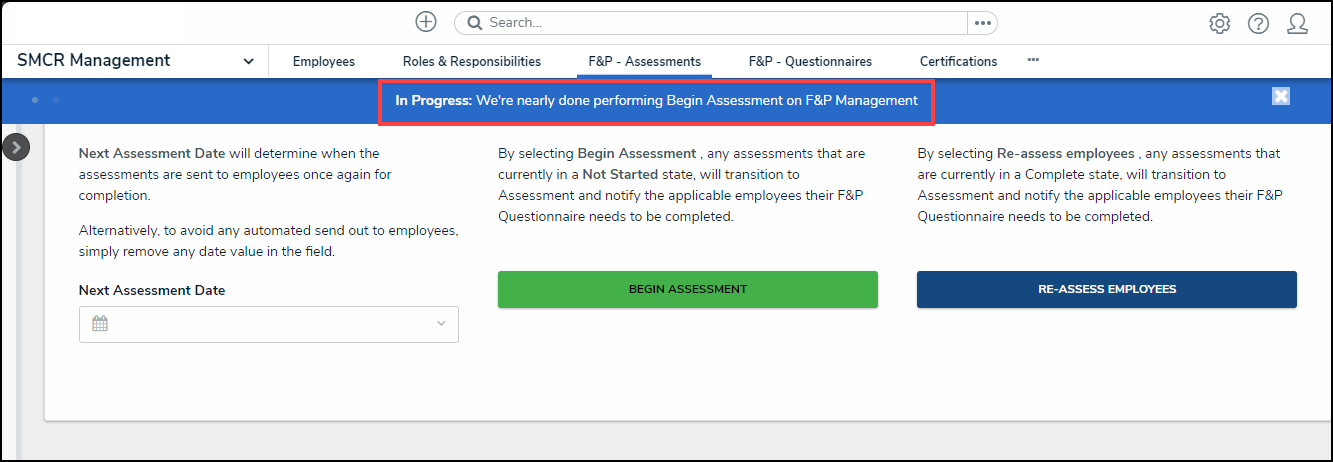The image size is (1333, 462).
Task: Open the SMCR Management dropdown
Action: tap(248, 62)
